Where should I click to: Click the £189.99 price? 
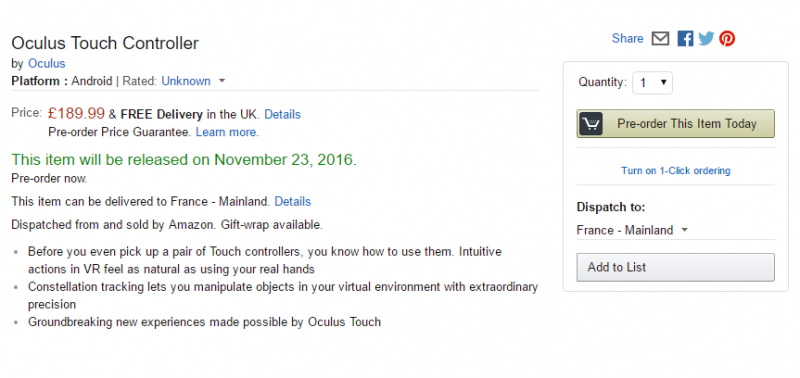click(76, 113)
